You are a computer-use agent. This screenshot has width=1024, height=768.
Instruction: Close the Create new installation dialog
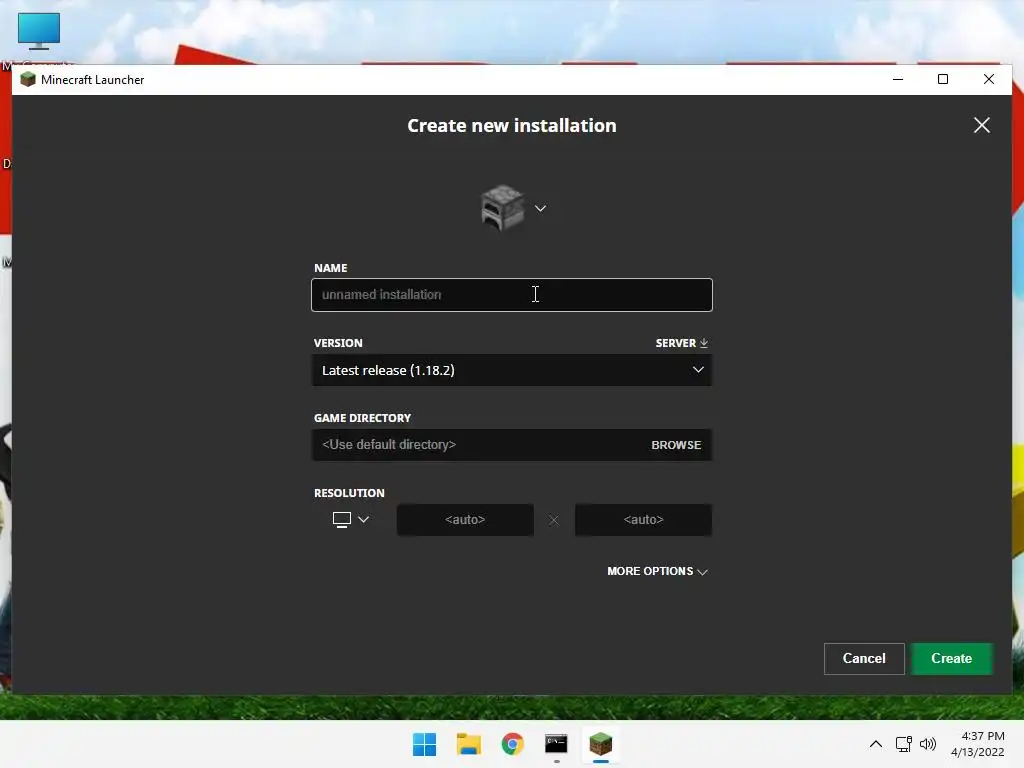[982, 125]
